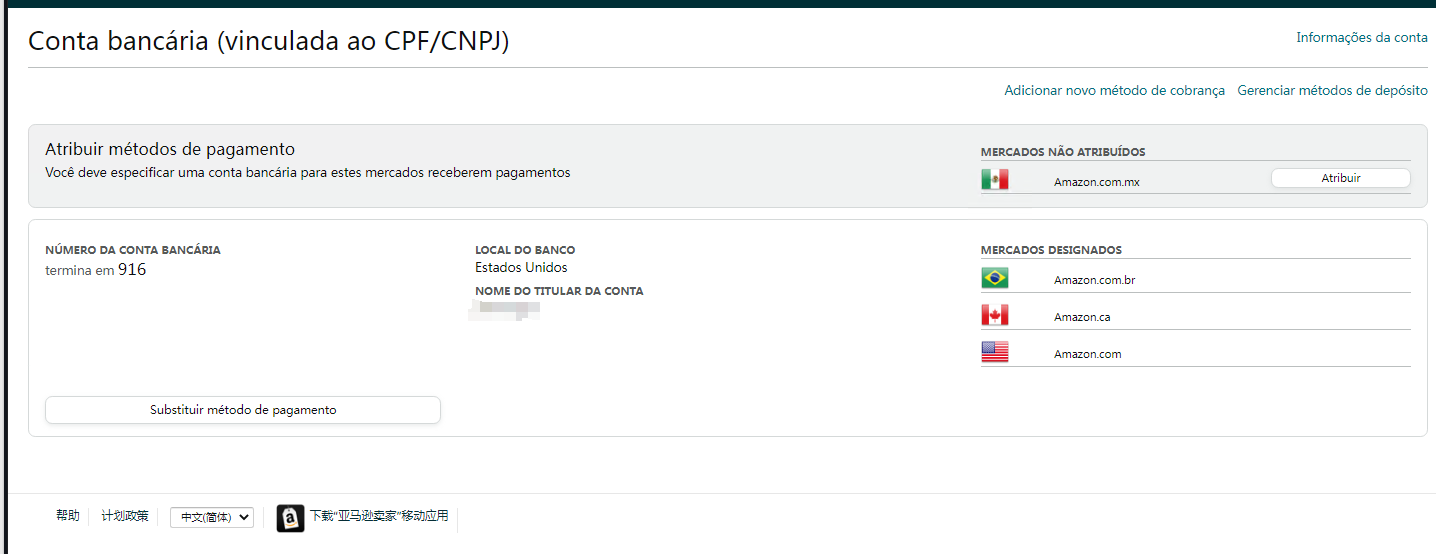Click Substituir método de pagamento button
Screen dimensions: 1436x554
pos(243,410)
